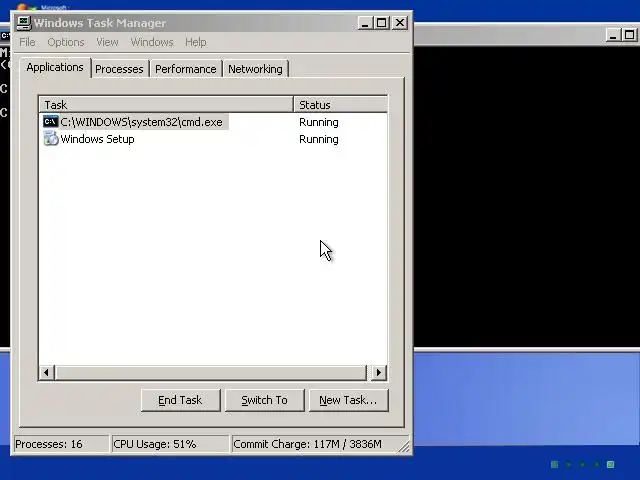Click the Commit Charge status entry
The height and width of the screenshot is (480, 640).
314,444
